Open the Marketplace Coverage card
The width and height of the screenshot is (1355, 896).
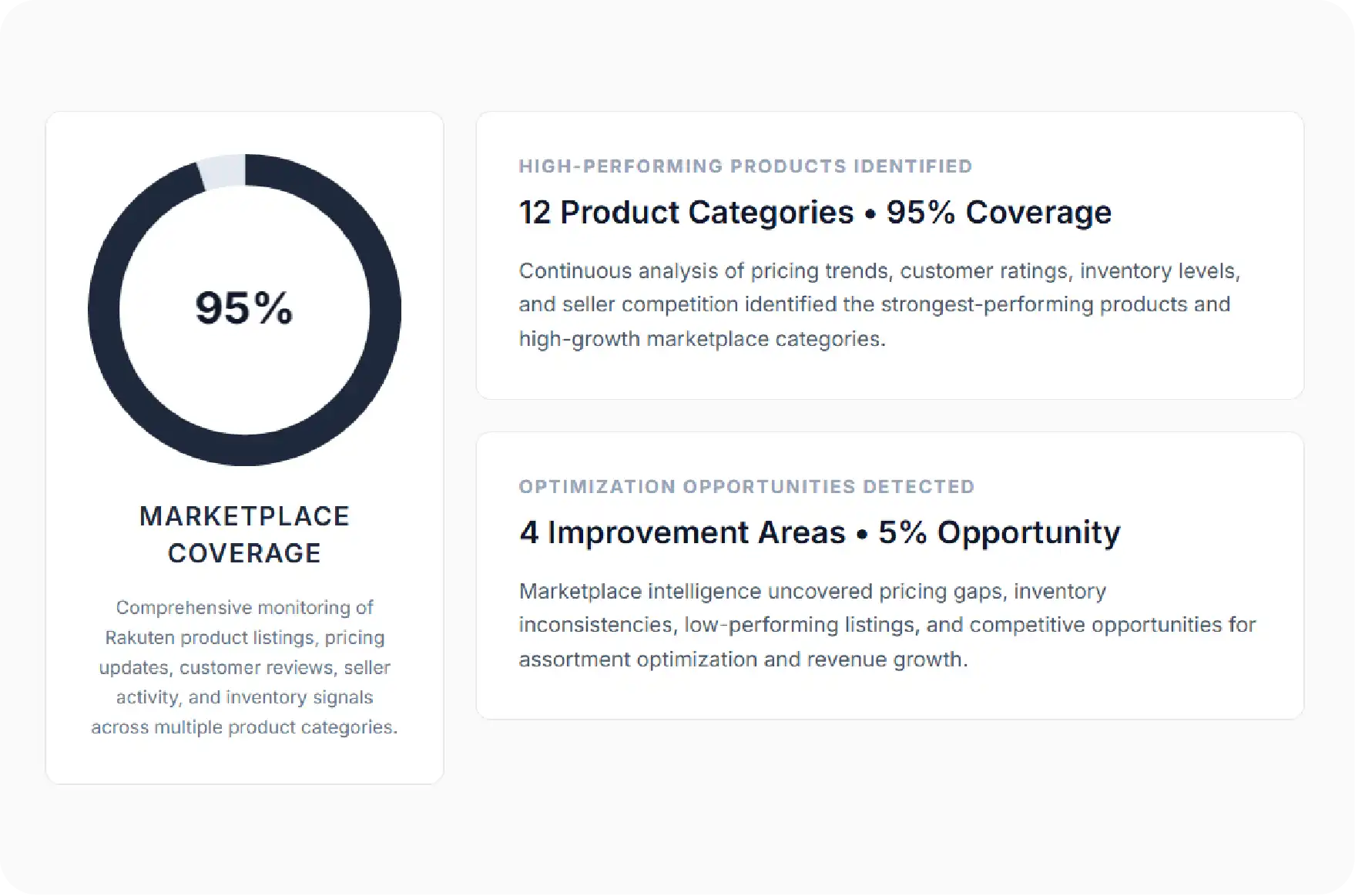point(244,448)
